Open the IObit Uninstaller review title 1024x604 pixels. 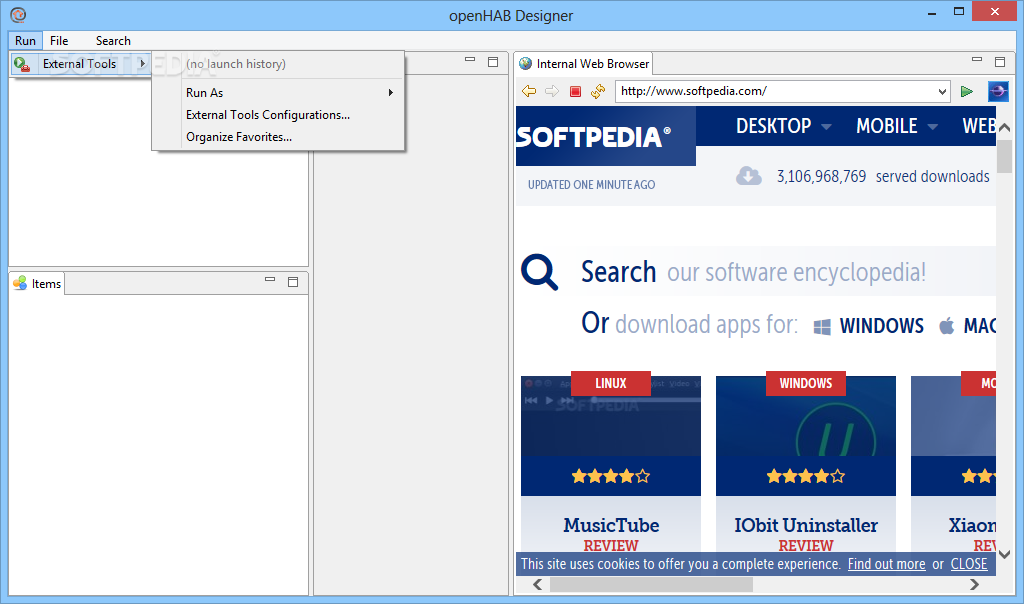pos(806,525)
